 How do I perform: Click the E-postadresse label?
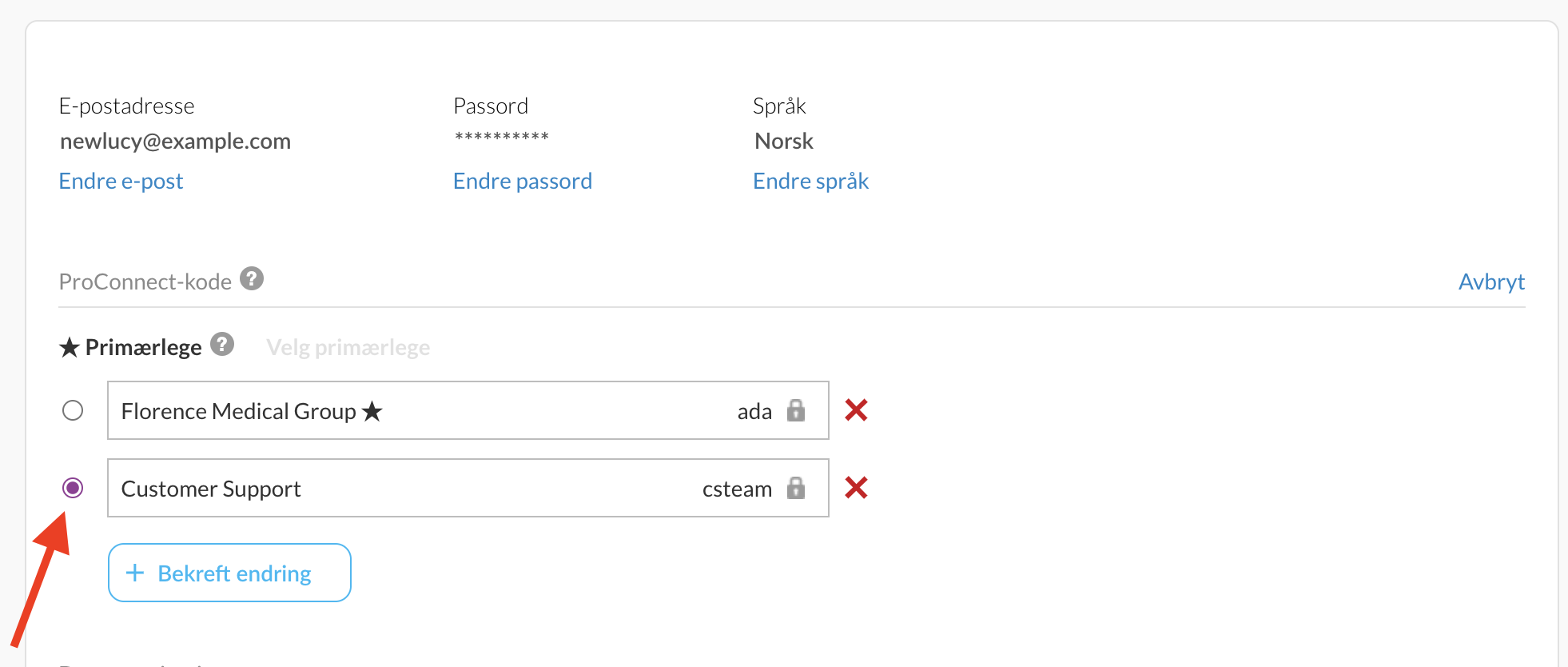coord(127,106)
